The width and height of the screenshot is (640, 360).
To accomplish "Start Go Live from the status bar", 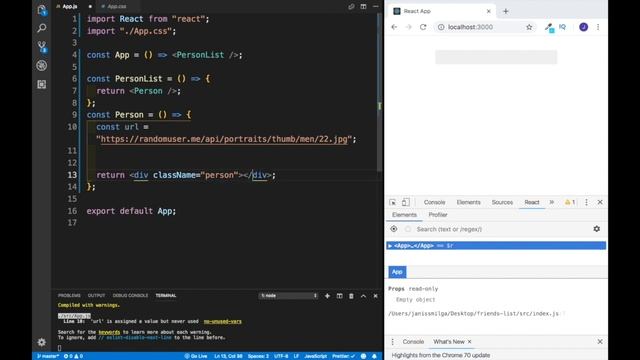I will tap(196, 356).
